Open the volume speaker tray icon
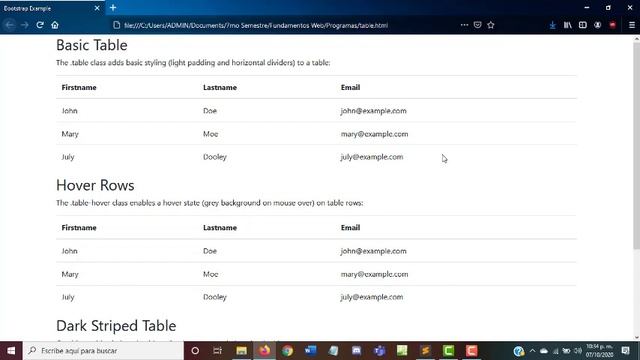The width and height of the screenshot is (640, 360). pos(578,351)
